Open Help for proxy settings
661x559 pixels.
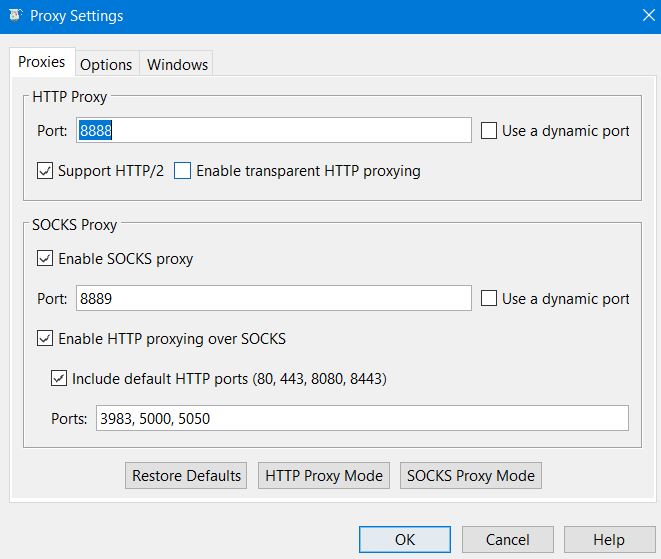click(x=608, y=540)
